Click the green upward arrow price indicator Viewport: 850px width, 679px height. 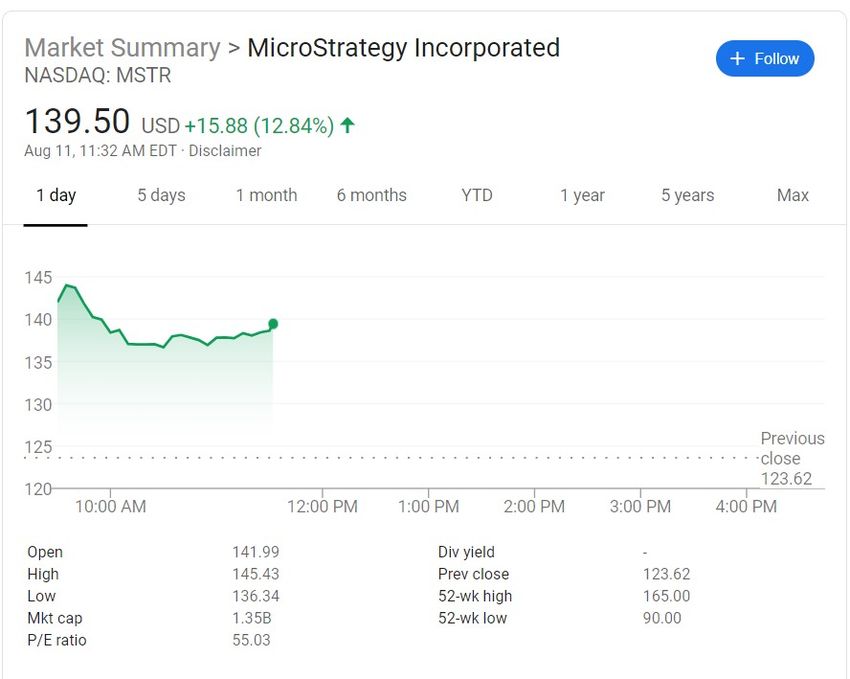[346, 124]
